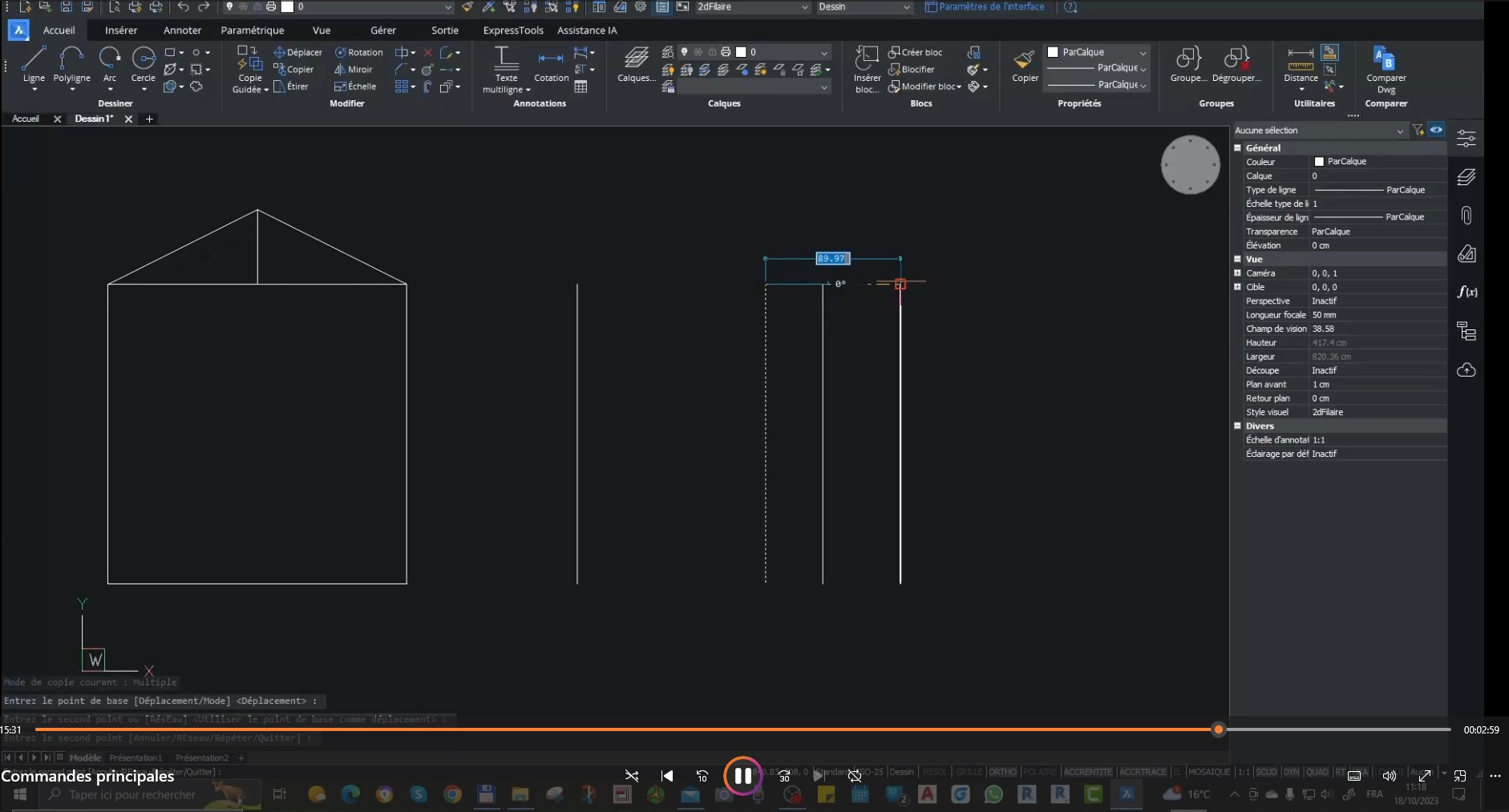Switch to the Paramétrique ribbon tab
The height and width of the screenshot is (812, 1509).
[x=252, y=30]
